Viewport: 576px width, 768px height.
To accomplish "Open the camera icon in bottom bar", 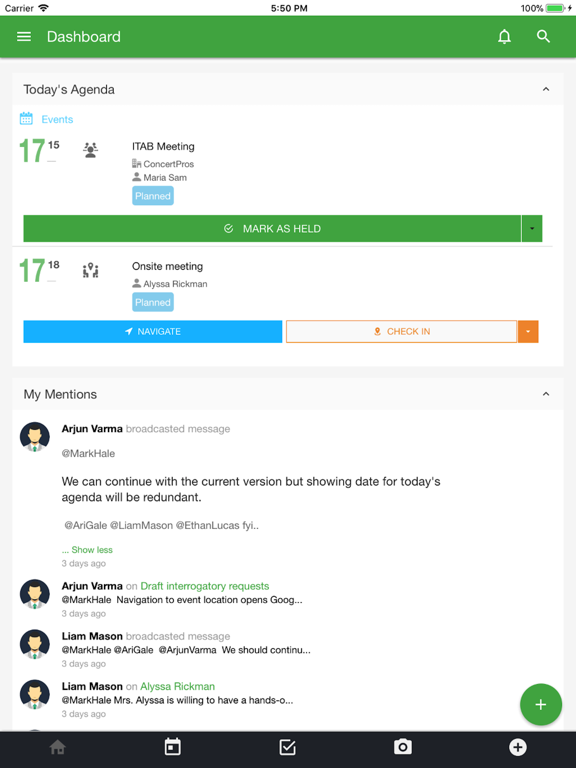I will coord(403,747).
